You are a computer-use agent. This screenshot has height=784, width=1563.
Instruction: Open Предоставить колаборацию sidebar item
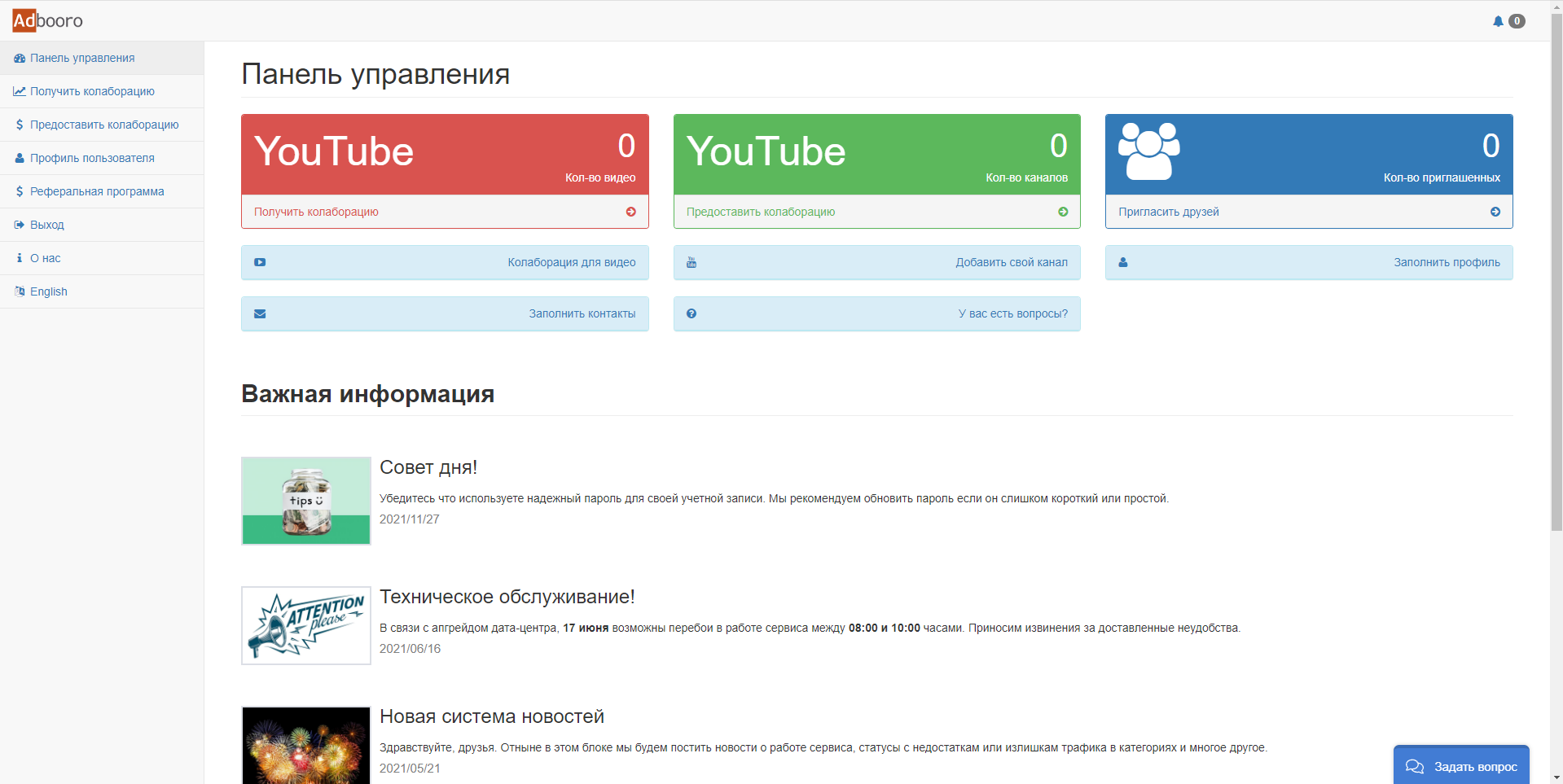102,125
